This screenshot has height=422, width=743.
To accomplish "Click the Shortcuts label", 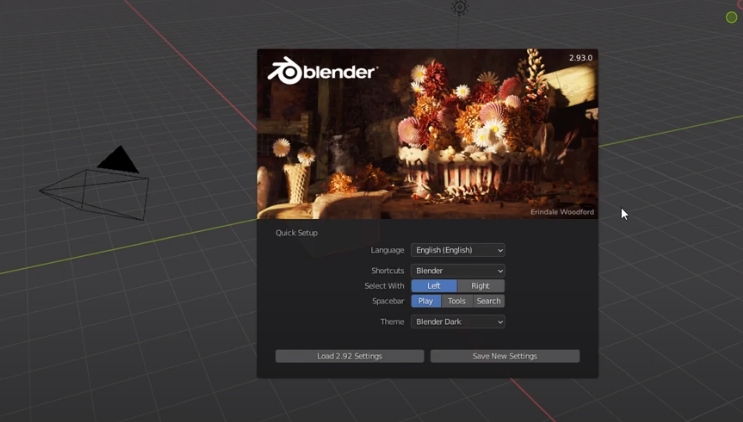I will 388,270.
